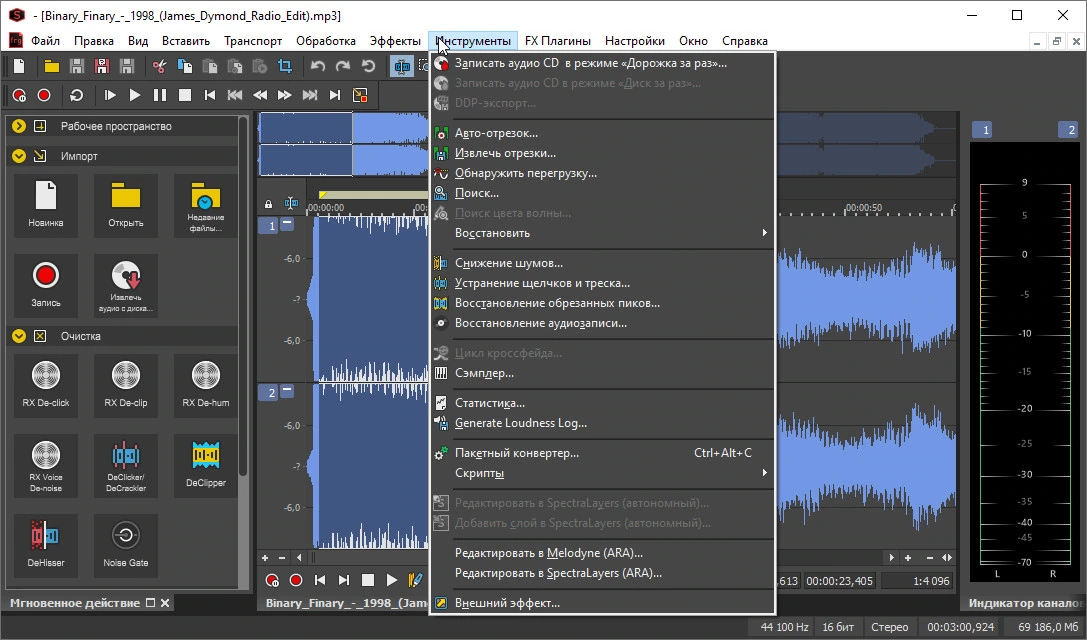Open the Новинка (new file) tile
The width and height of the screenshot is (1087, 640).
(x=46, y=205)
